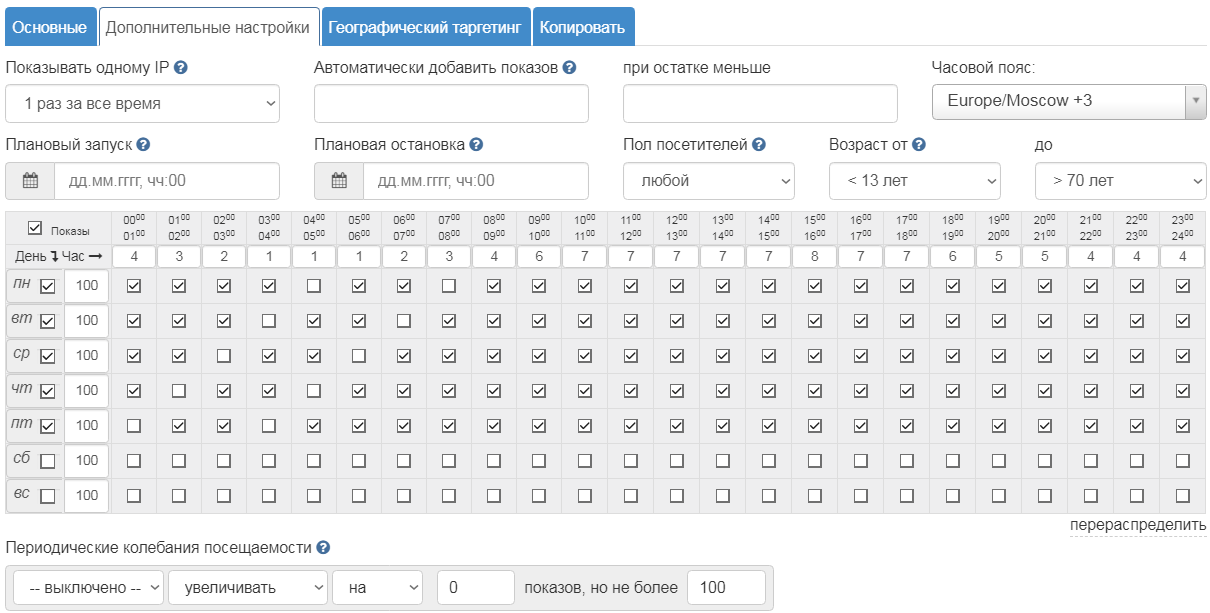The width and height of the screenshot is (1210, 613).
Task: Click help icon beside Периодические колебания посещаемости
Action: 323,548
